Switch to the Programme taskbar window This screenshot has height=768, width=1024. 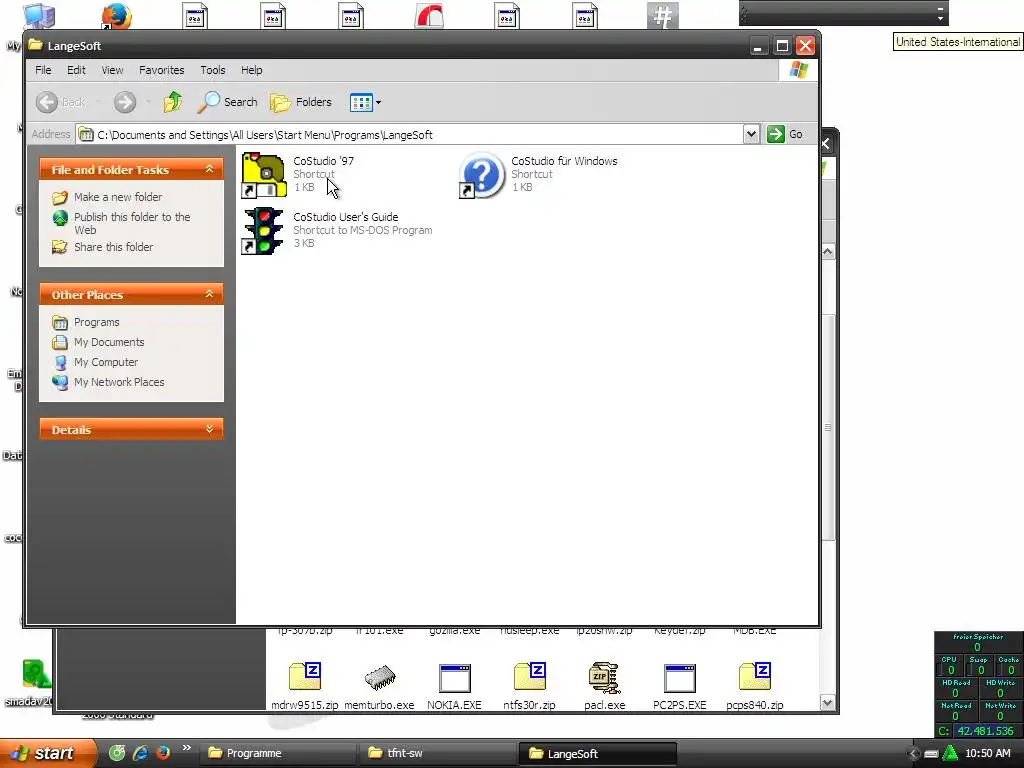tap(276, 753)
